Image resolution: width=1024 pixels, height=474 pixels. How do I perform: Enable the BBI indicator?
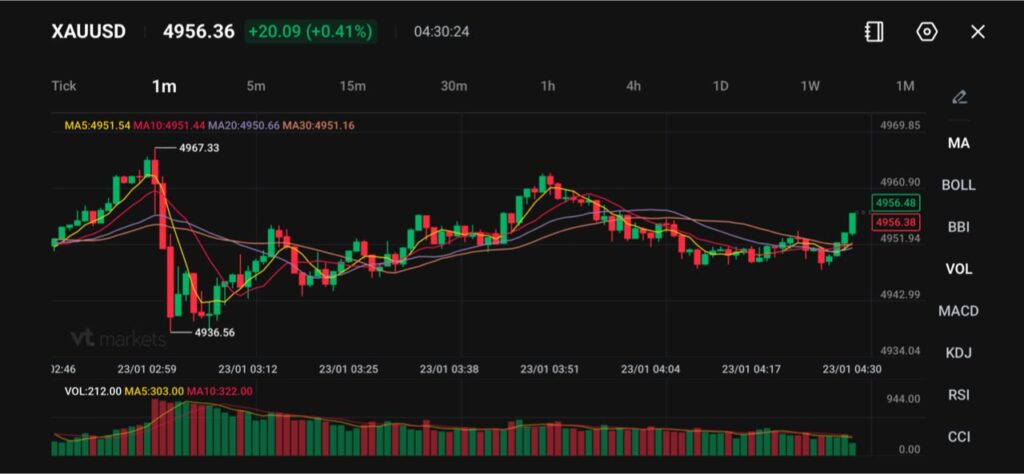[x=958, y=227]
